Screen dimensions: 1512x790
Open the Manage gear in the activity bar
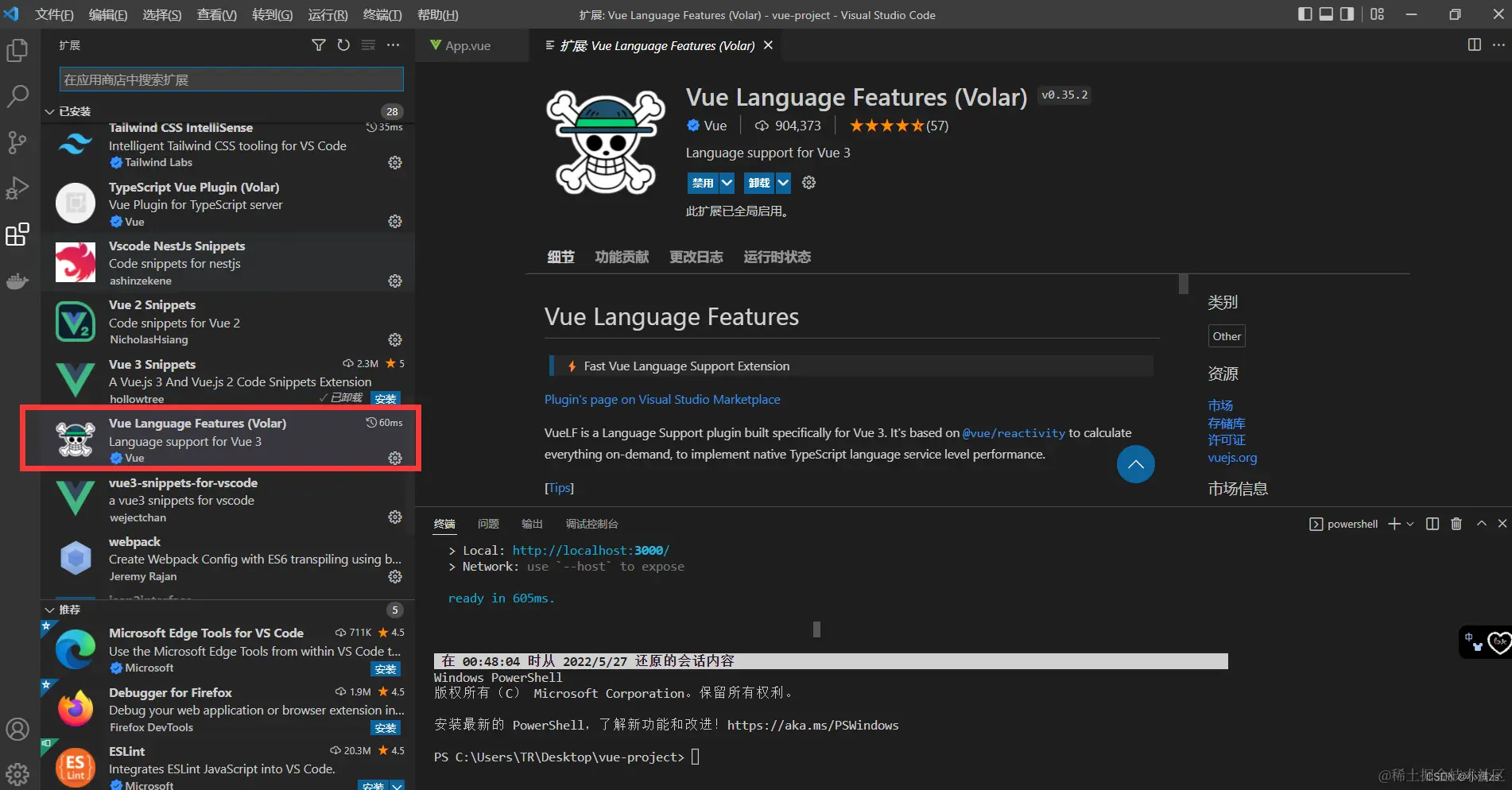coord(17,773)
